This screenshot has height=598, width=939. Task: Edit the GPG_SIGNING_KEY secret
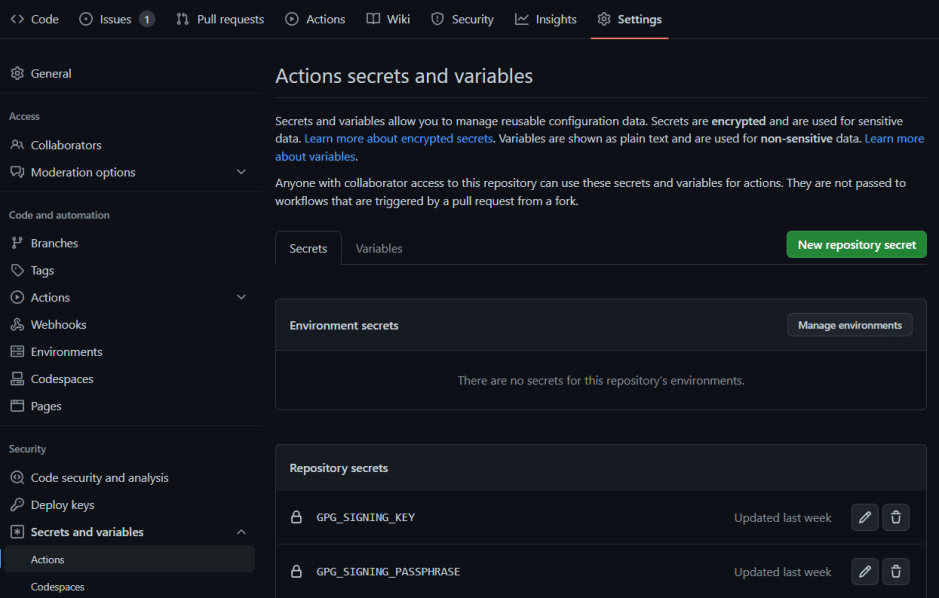pos(864,517)
